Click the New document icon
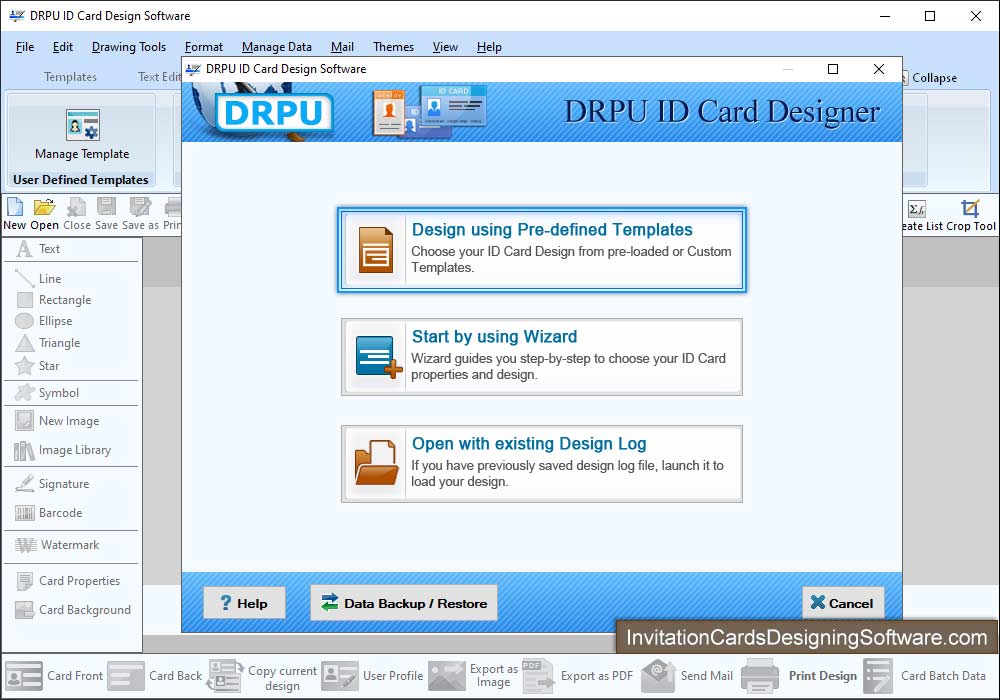Screen dimensions: 1000x700 [x=15, y=207]
